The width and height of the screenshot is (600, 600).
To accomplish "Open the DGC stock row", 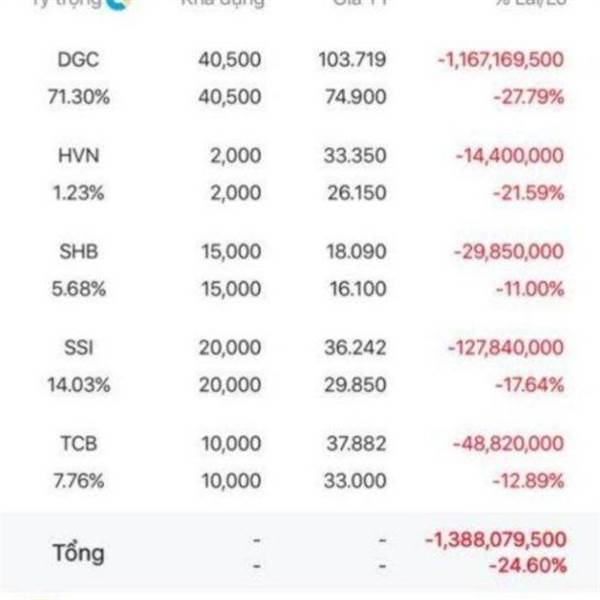I will pos(77,60).
